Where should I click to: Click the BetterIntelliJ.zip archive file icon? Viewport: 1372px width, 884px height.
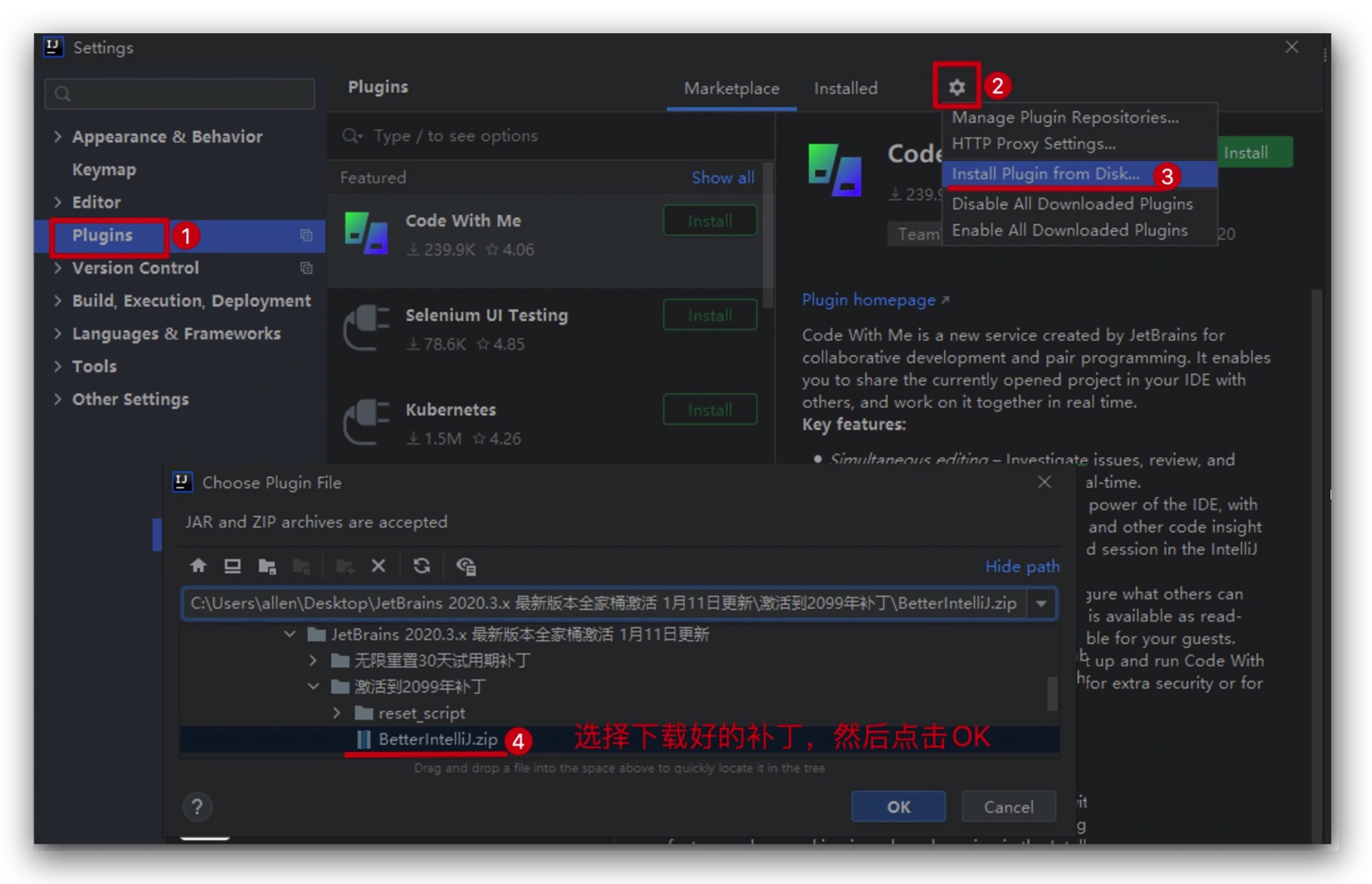(x=363, y=739)
